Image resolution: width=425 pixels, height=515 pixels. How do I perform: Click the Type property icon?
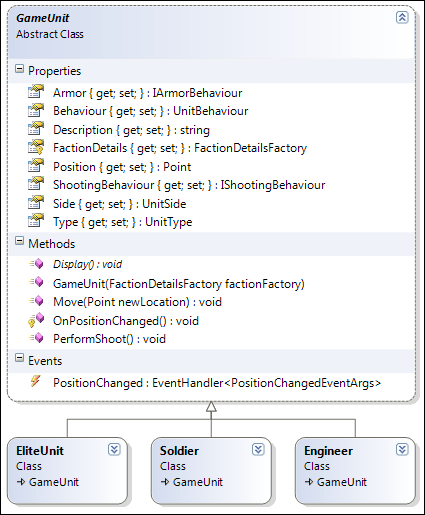click(36, 221)
